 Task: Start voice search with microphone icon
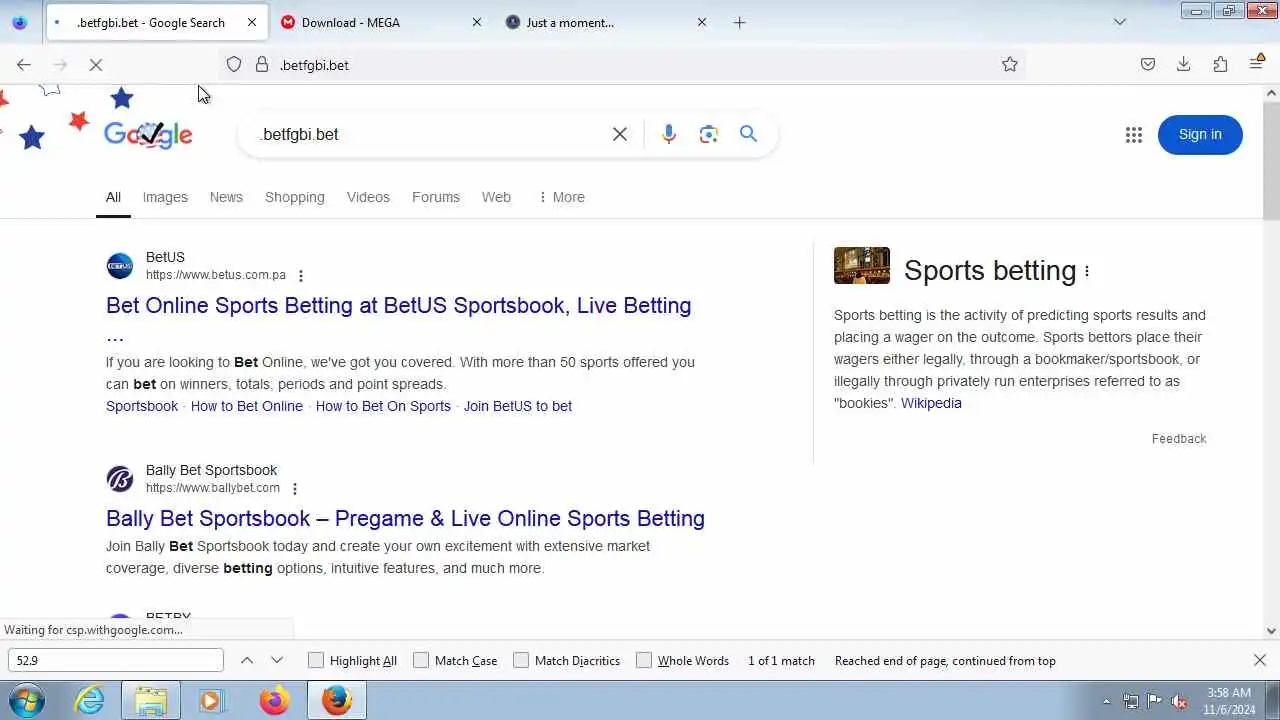click(x=669, y=134)
